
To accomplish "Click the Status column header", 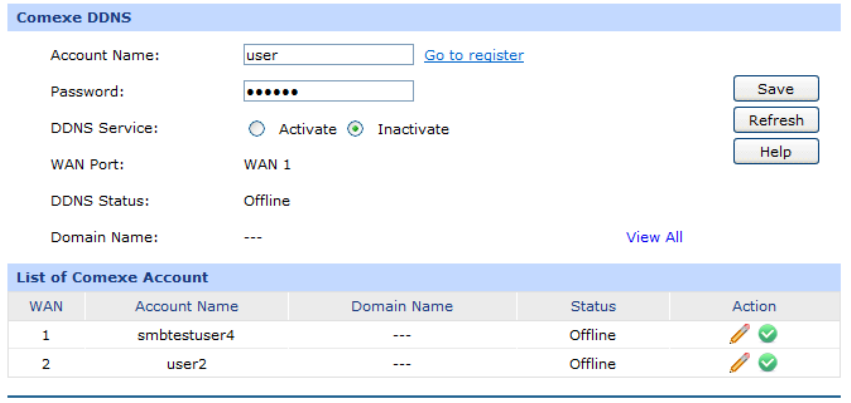I will 593,306.
